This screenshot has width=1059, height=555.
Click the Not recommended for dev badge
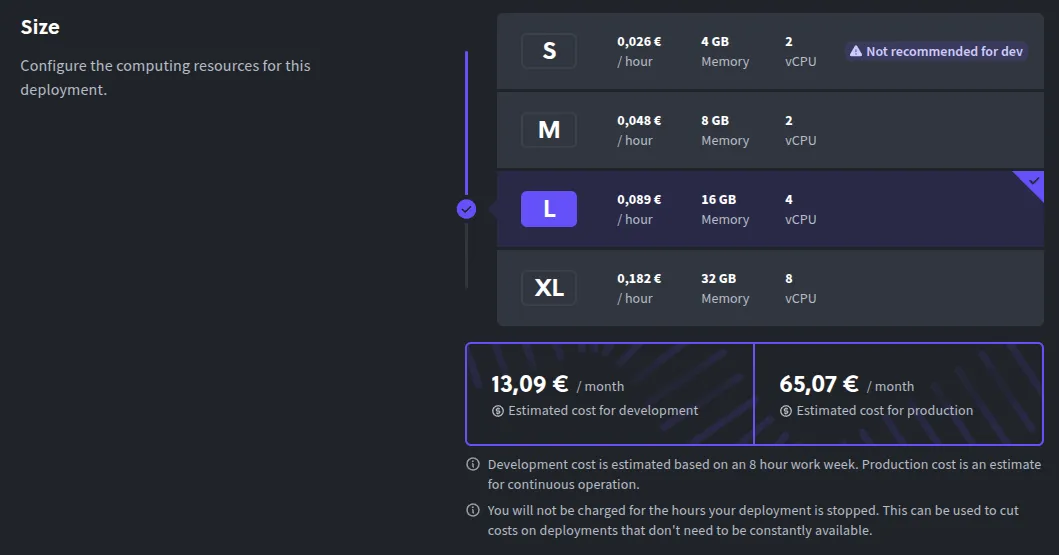tap(937, 51)
